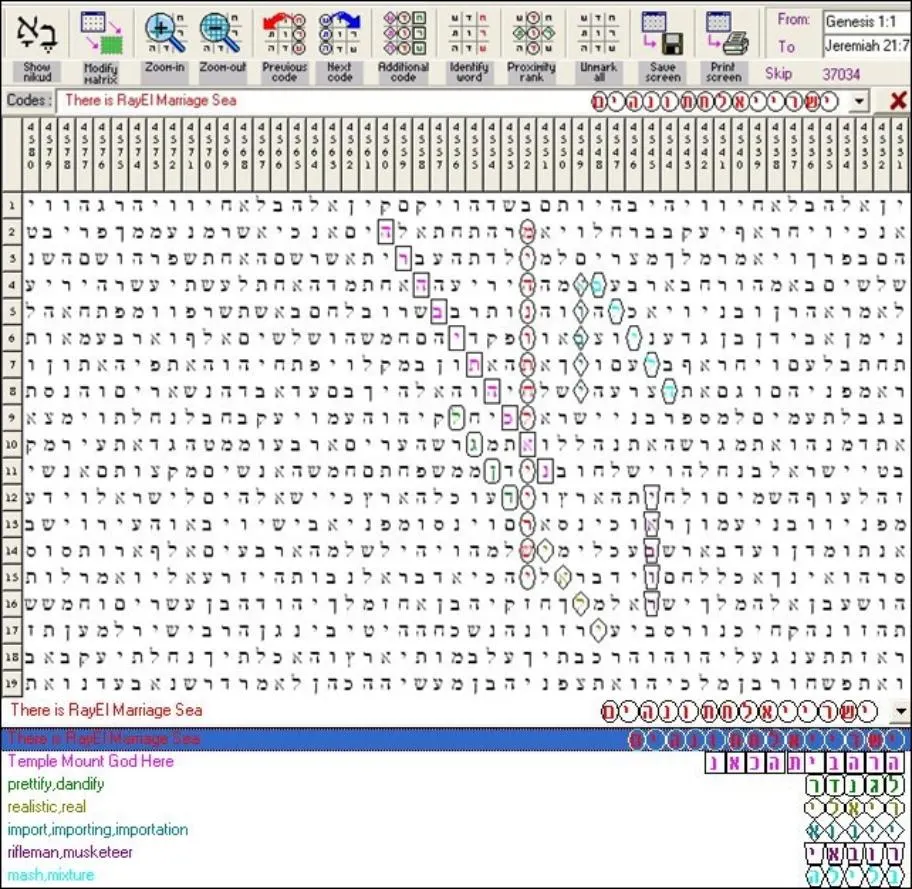Run the Proximity rank tool
The width and height of the screenshot is (912, 889).
[532, 33]
